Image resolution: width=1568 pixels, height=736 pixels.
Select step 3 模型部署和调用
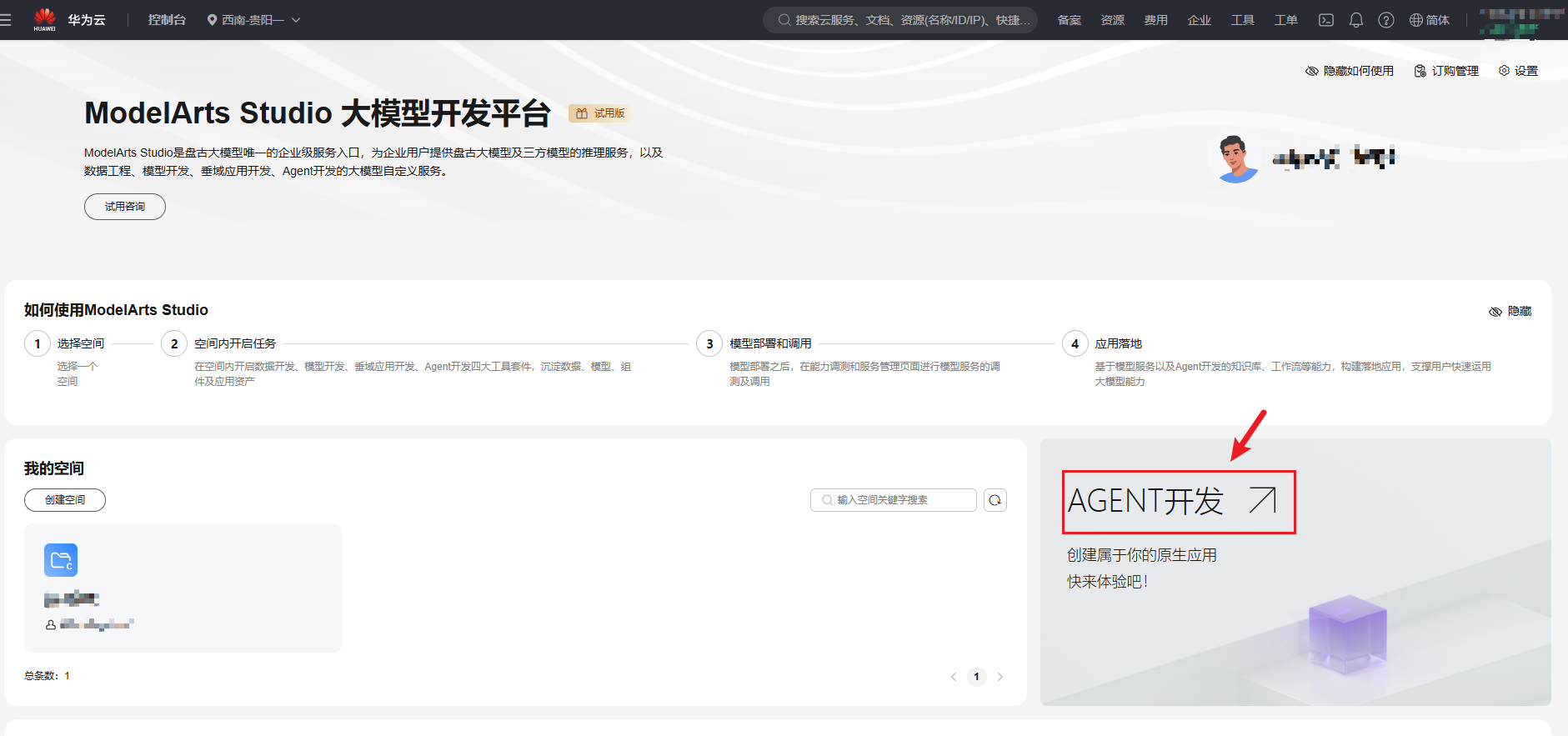[755, 343]
